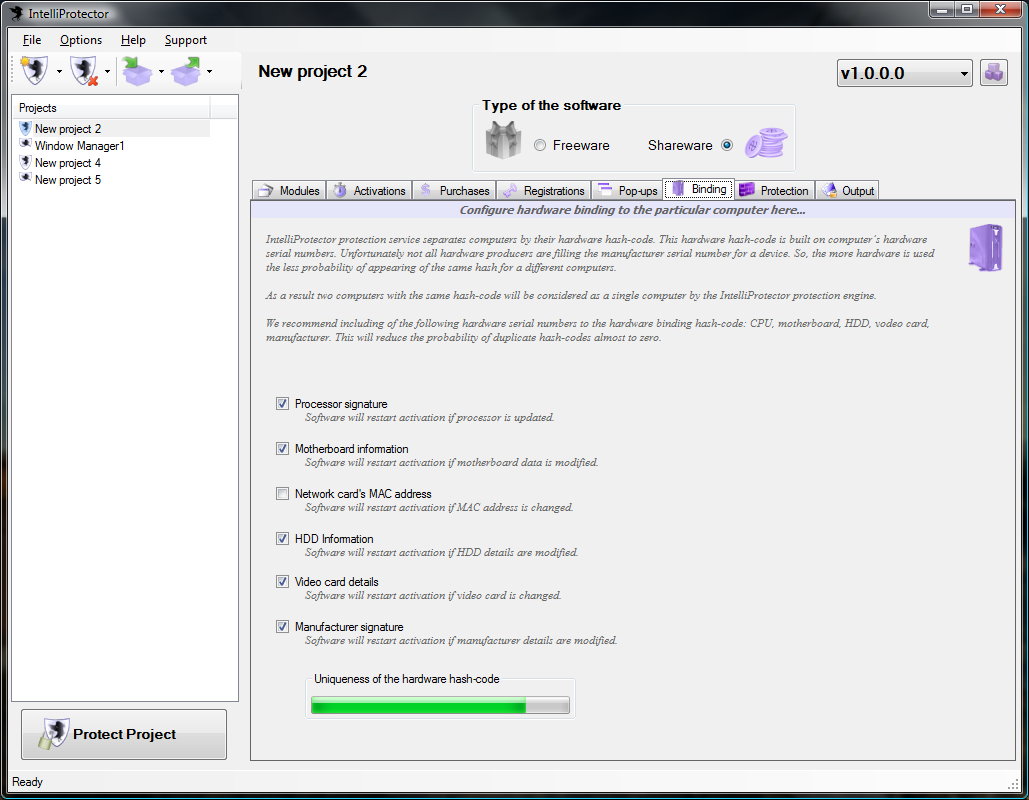1029x800 pixels.
Task: Click the Protect Project button
Action: tap(124, 734)
